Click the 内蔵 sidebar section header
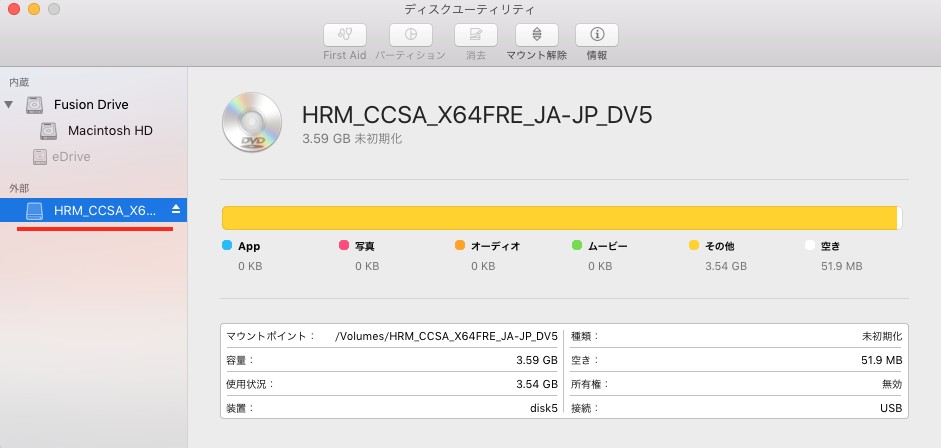 tap(19, 82)
